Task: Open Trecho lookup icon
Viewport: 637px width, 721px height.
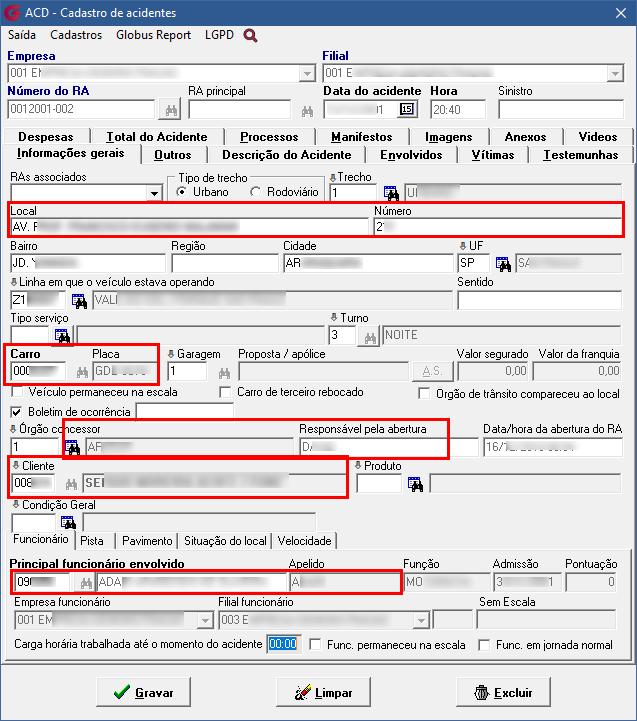Action: coord(391,193)
